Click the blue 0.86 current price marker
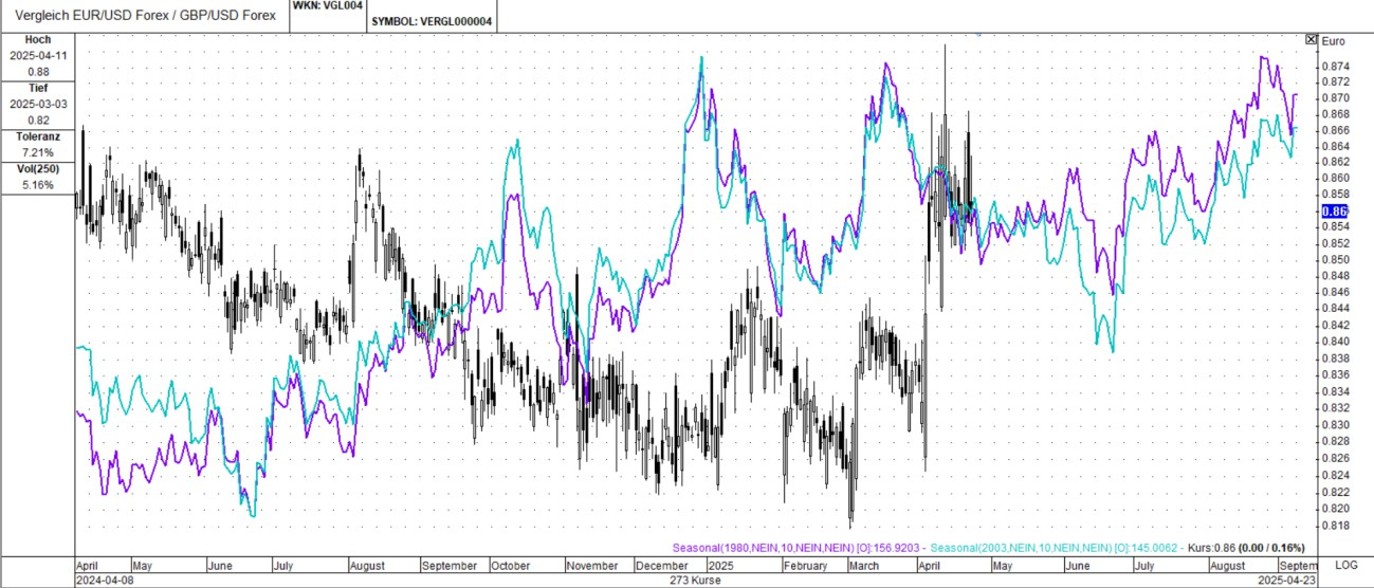Viewport: 1374px width, 588px height. 1335,211
